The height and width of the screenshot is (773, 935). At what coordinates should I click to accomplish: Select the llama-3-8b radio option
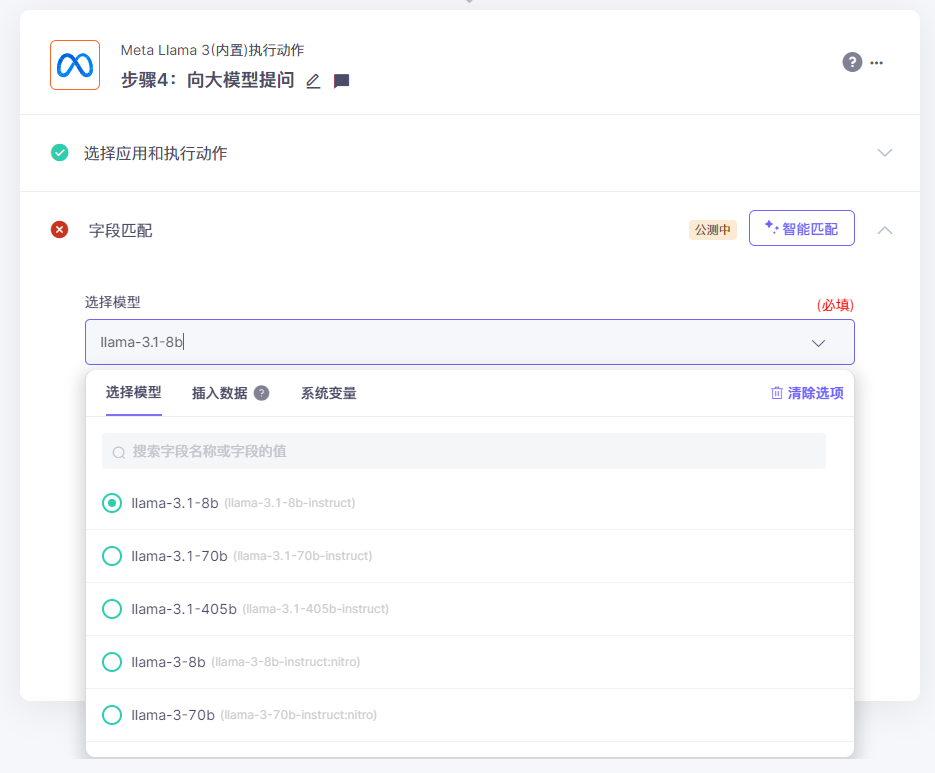pyautogui.click(x=112, y=662)
